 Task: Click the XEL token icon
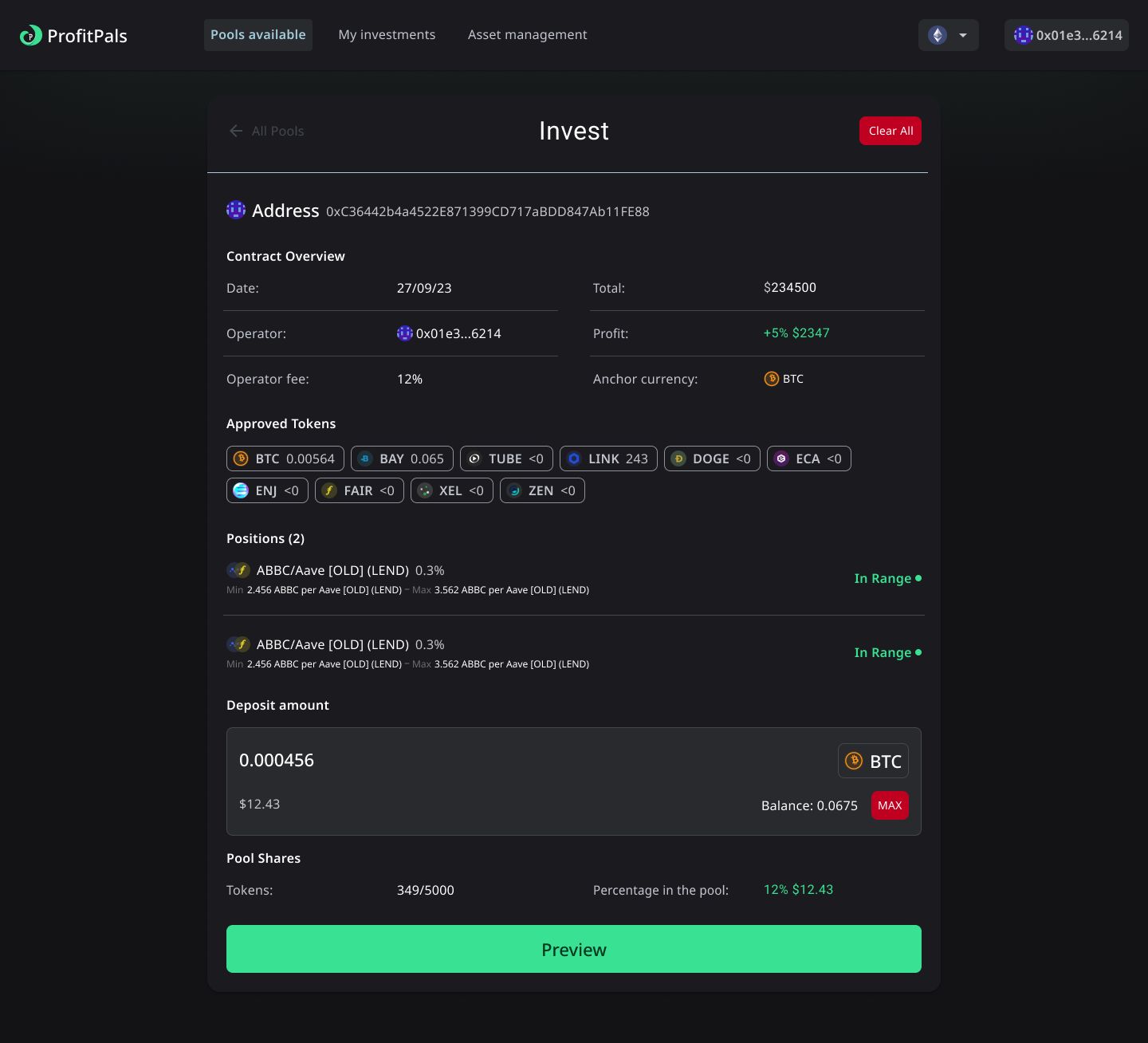pos(425,490)
